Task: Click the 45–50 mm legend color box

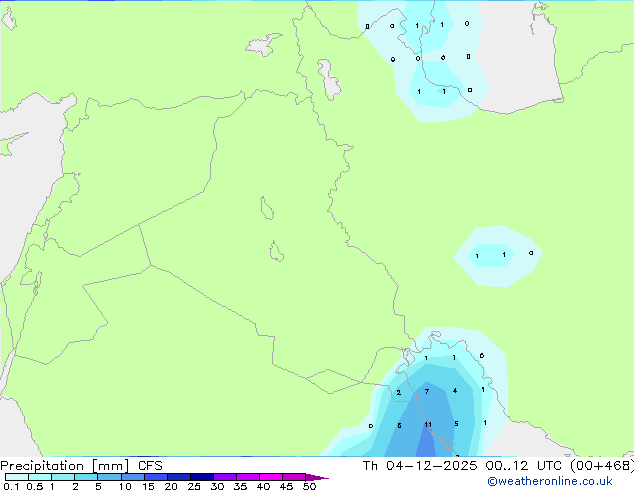Action: click(294, 477)
